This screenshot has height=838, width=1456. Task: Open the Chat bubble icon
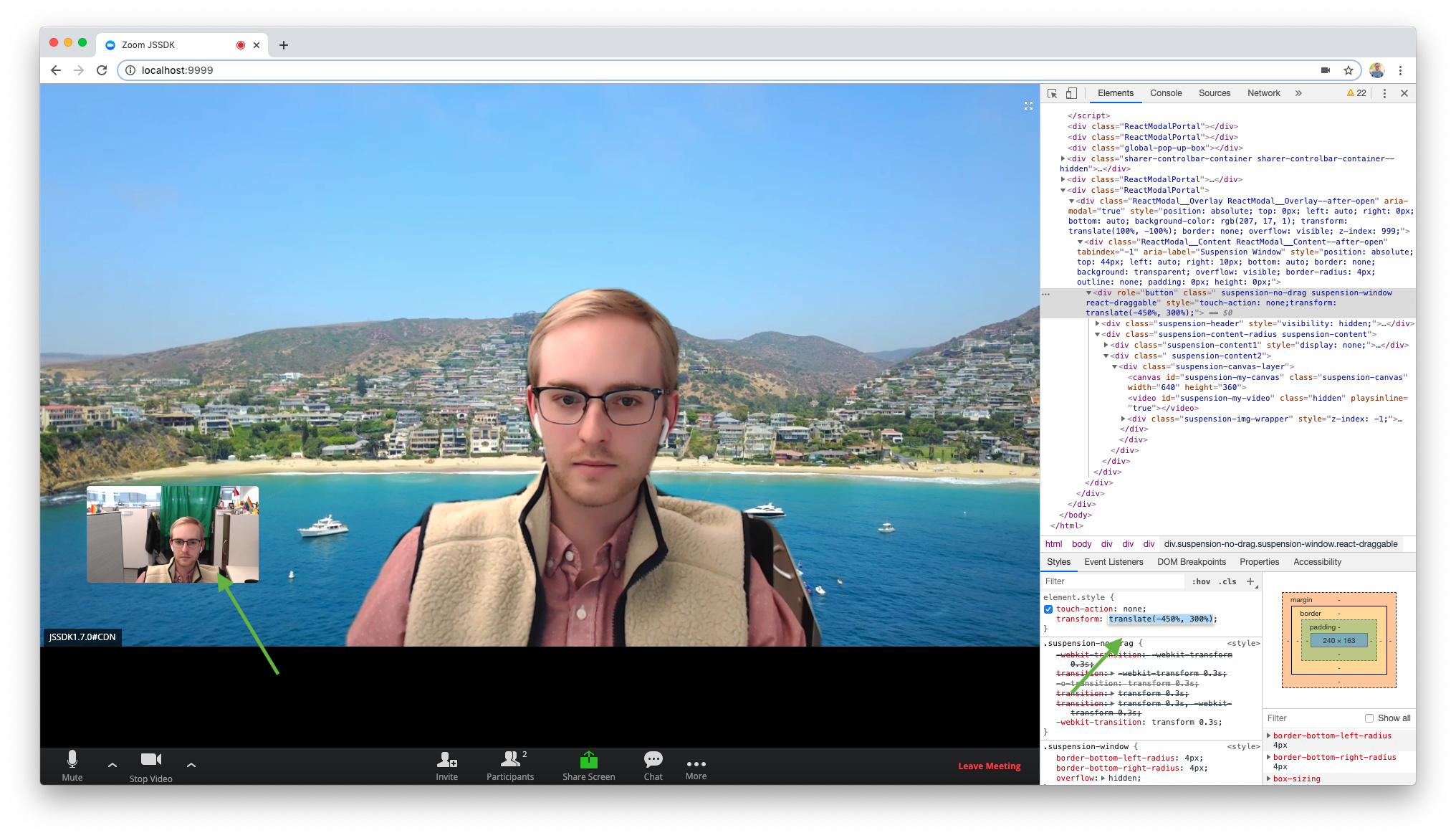(653, 760)
